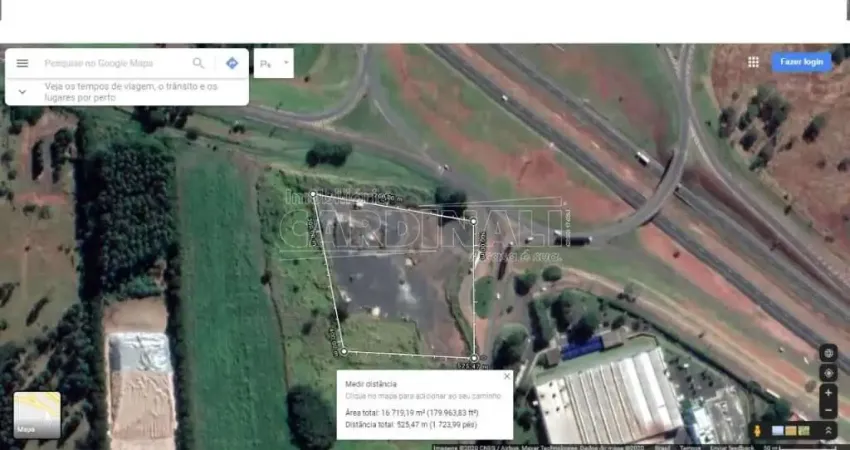Open directions with the blue diamond icon
The image size is (850, 450).
tap(232, 63)
